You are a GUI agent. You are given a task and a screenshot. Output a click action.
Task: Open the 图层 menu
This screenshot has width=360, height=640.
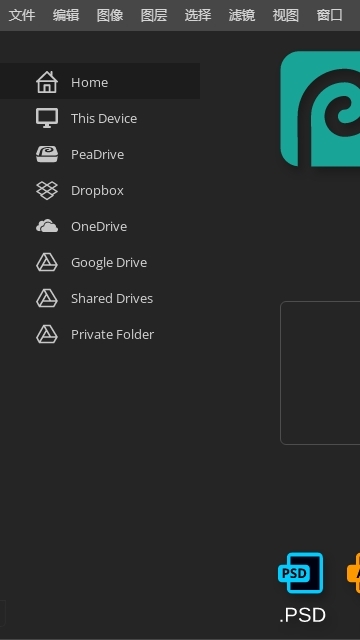pos(154,16)
